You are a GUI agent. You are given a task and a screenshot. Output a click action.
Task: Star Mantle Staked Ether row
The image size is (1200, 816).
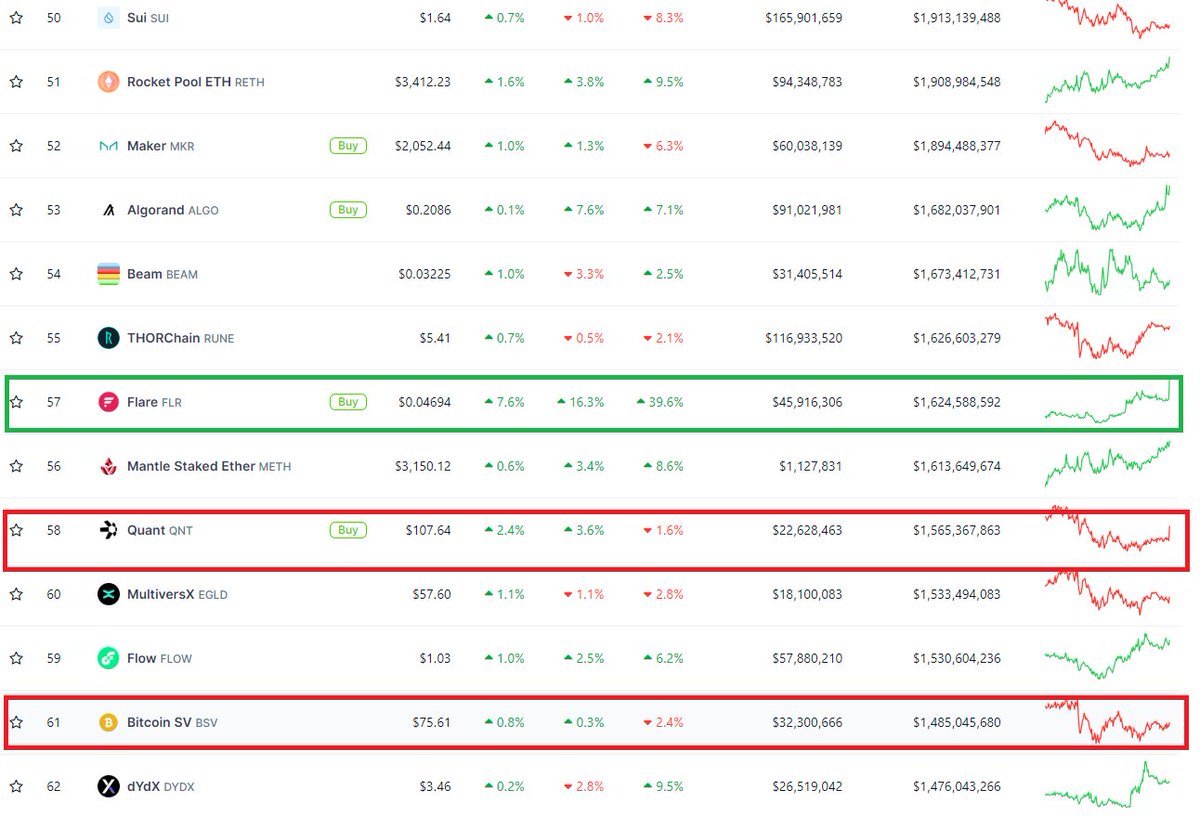[16, 466]
